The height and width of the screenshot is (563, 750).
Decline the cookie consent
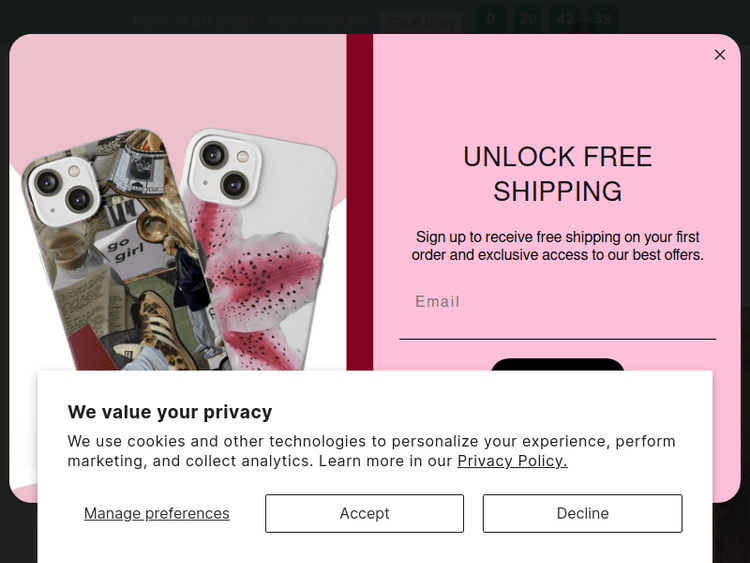[582, 513]
